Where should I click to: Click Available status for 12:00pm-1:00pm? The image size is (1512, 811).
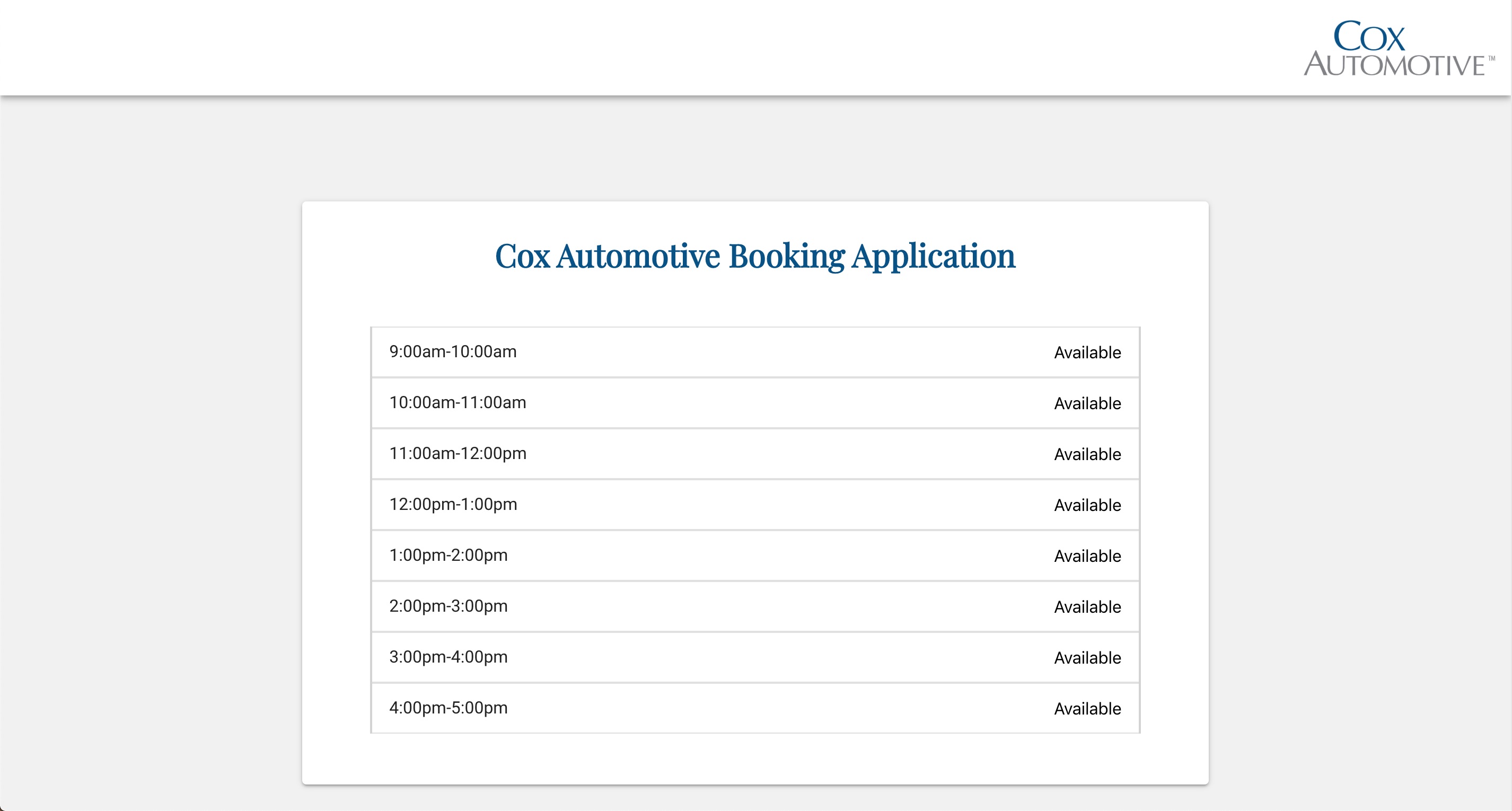click(1088, 505)
